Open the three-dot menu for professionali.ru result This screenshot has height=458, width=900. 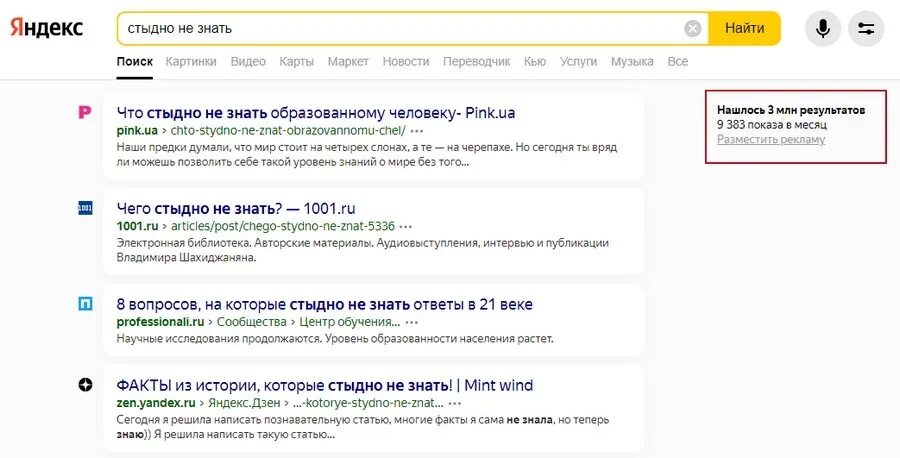(412, 322)
